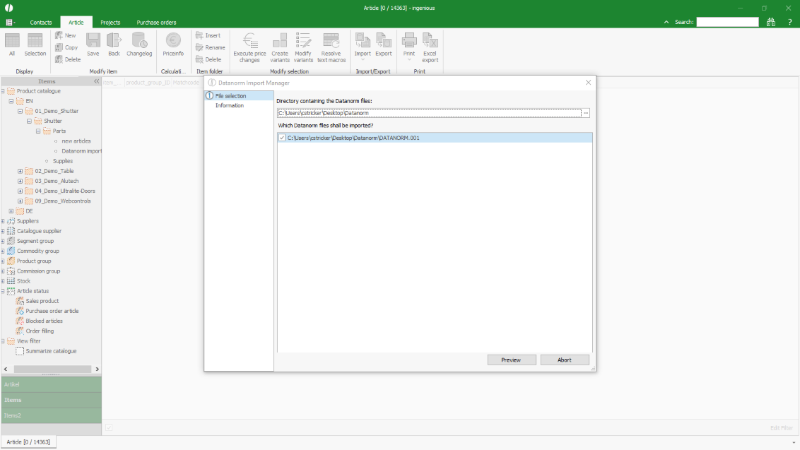Click Modify variants
The width and height of the screenshot is (800, 450).
pos(303,47)
